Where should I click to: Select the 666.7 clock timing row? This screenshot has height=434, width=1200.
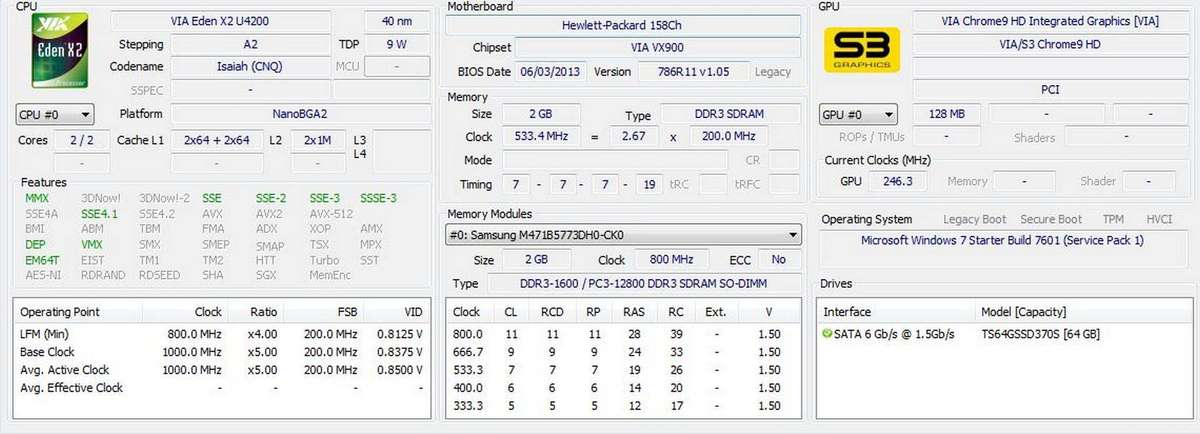coord(624,352)
